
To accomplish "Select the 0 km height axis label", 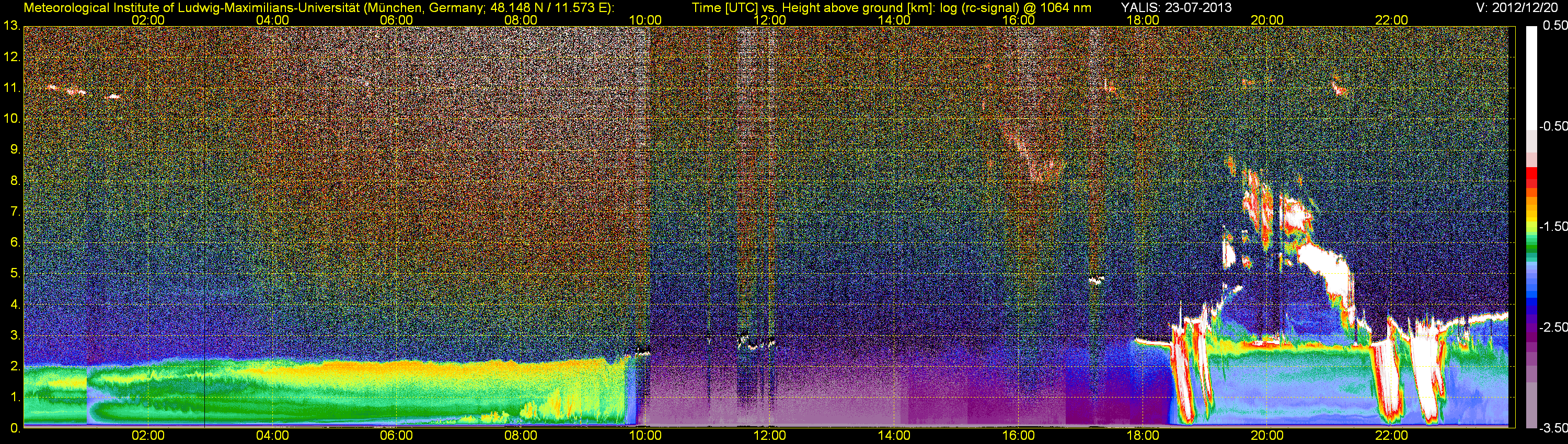I will tap(15, 428).
